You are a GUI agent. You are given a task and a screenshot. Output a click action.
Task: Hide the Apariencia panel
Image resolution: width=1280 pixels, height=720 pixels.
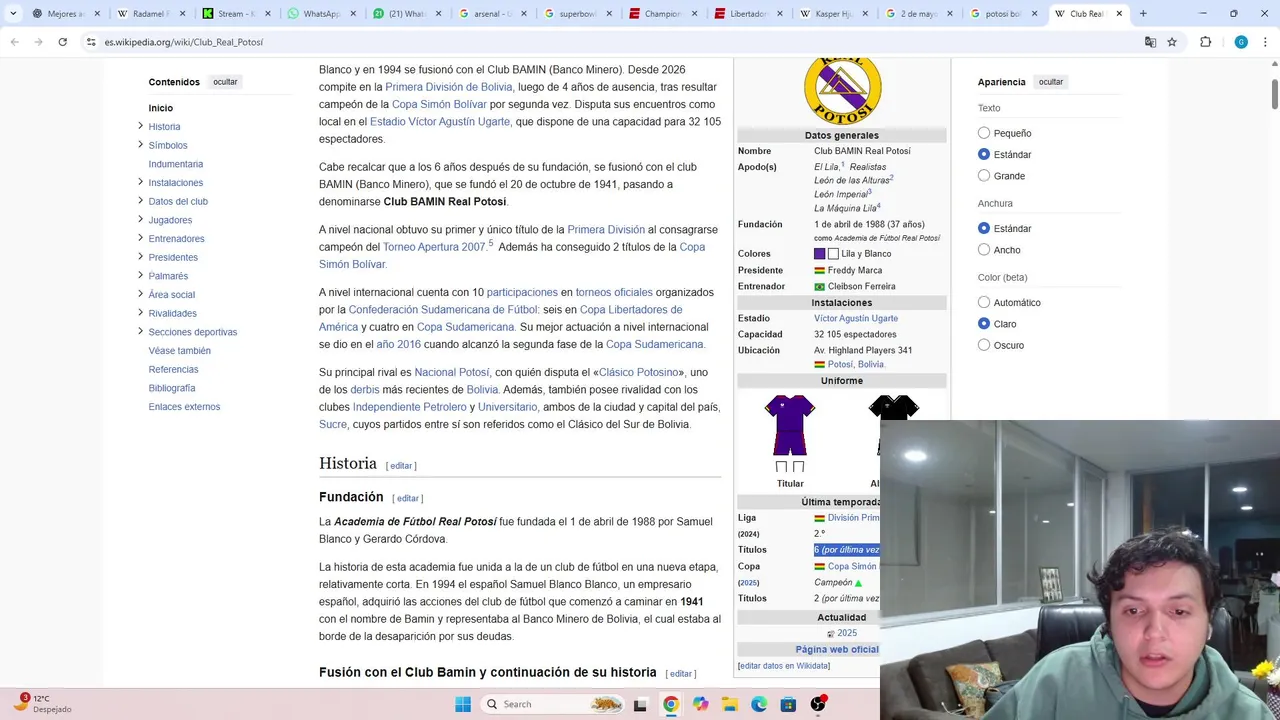pos(1050,82)
